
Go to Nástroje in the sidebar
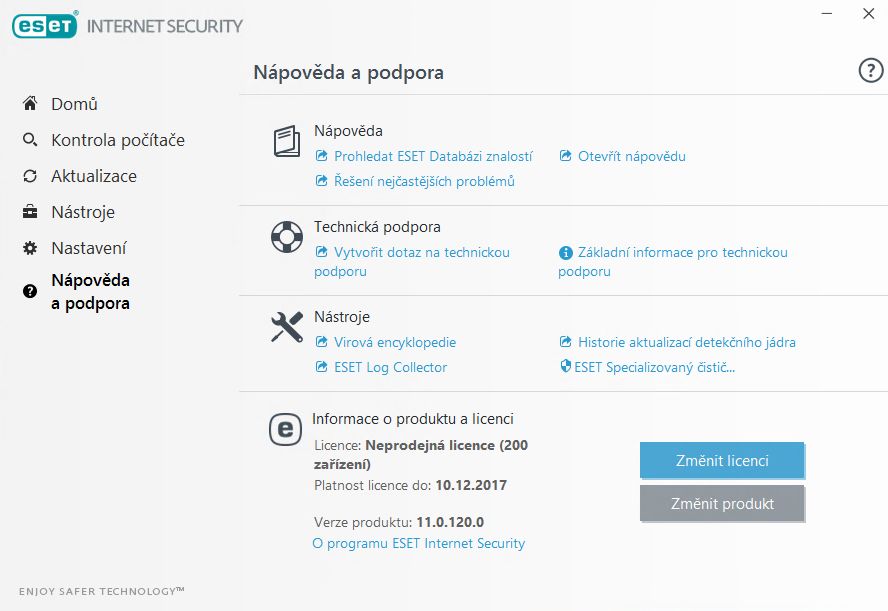click(83, 212)
